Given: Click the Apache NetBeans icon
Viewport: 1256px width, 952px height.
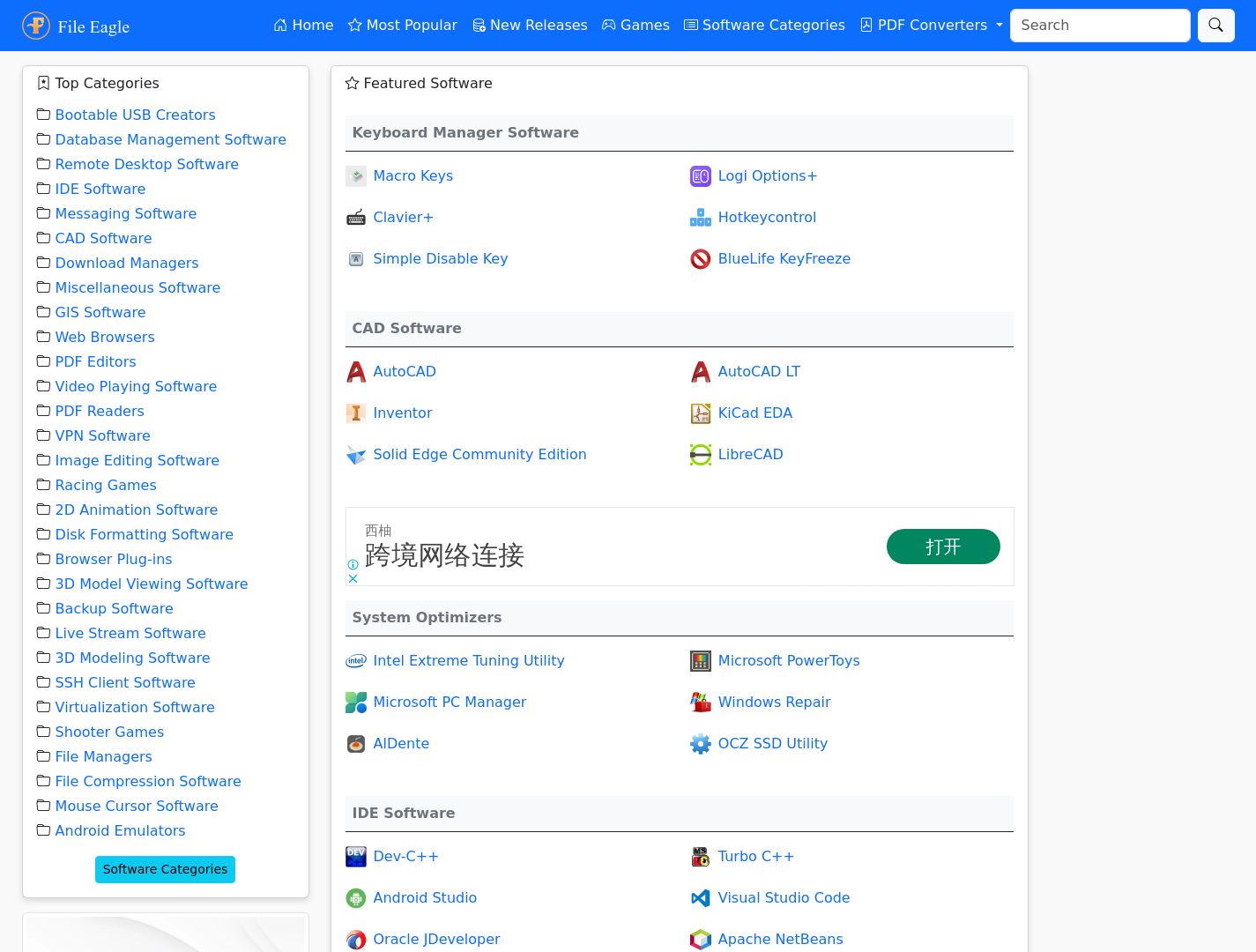Looking at the screenshot, I should coord(701,940).
